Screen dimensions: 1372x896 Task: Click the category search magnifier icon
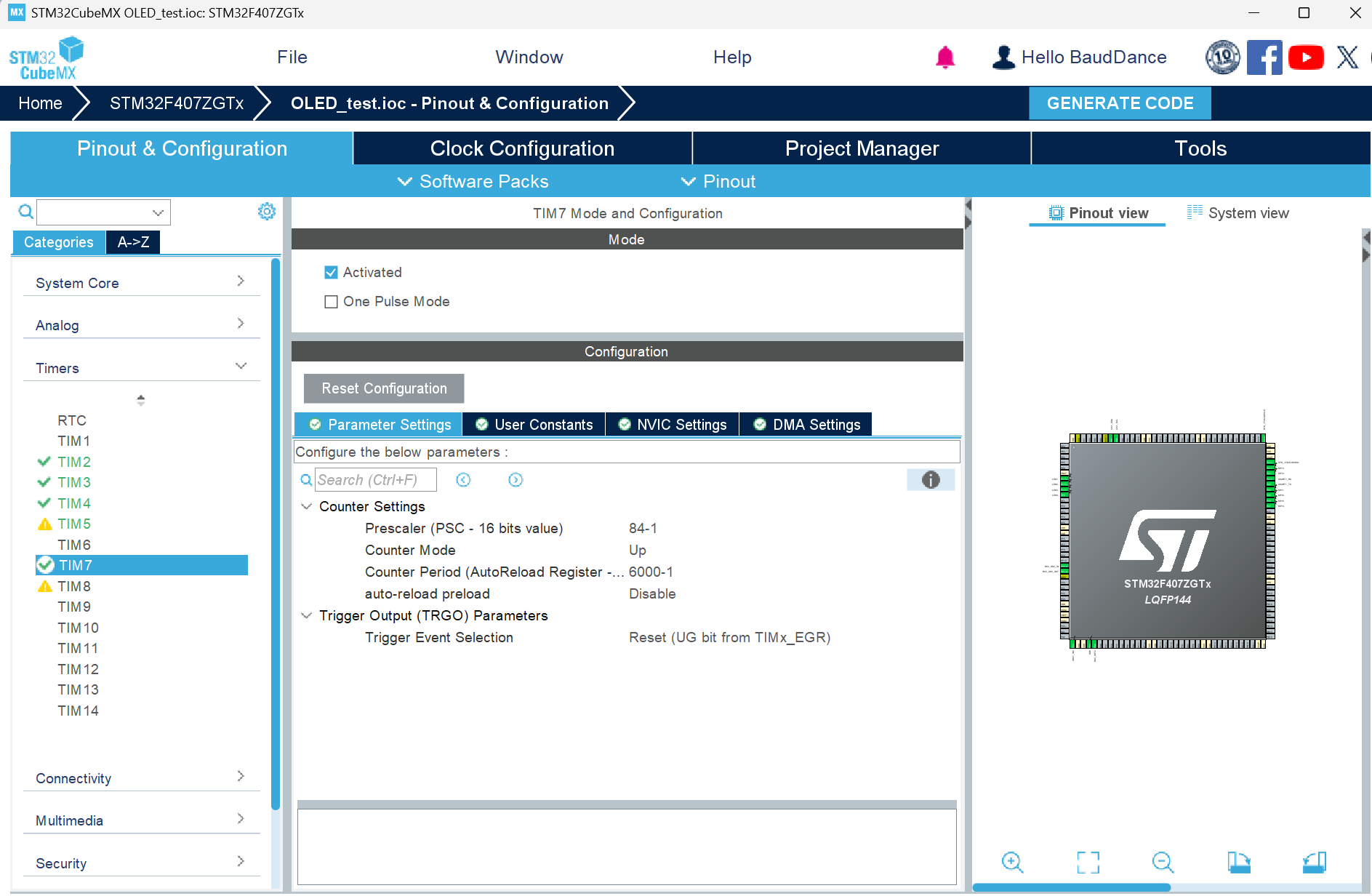(x=25, y=212)
